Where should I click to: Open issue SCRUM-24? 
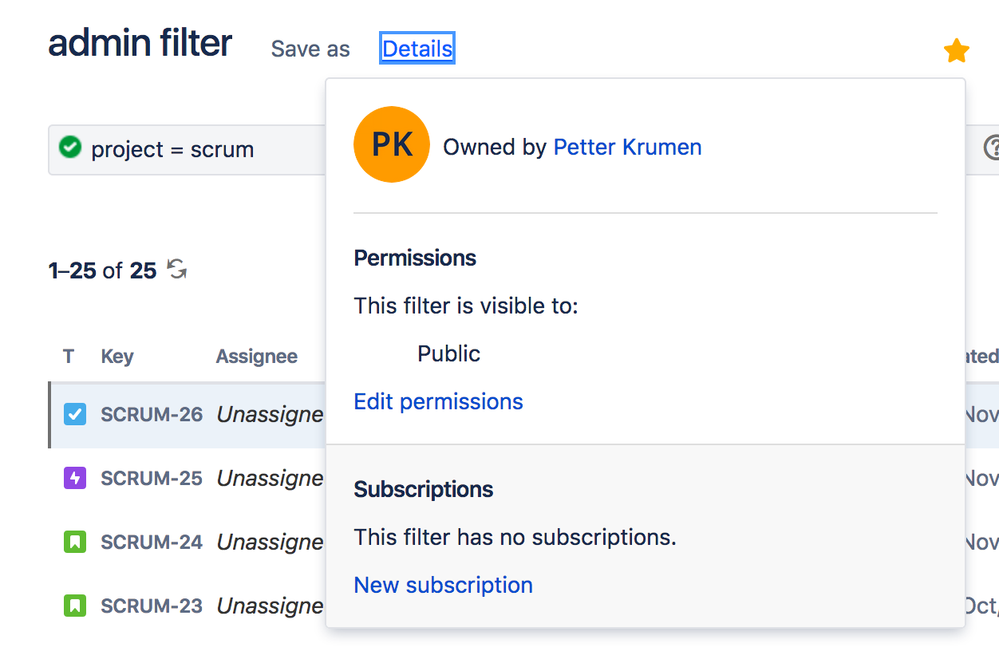coord(151,542)
